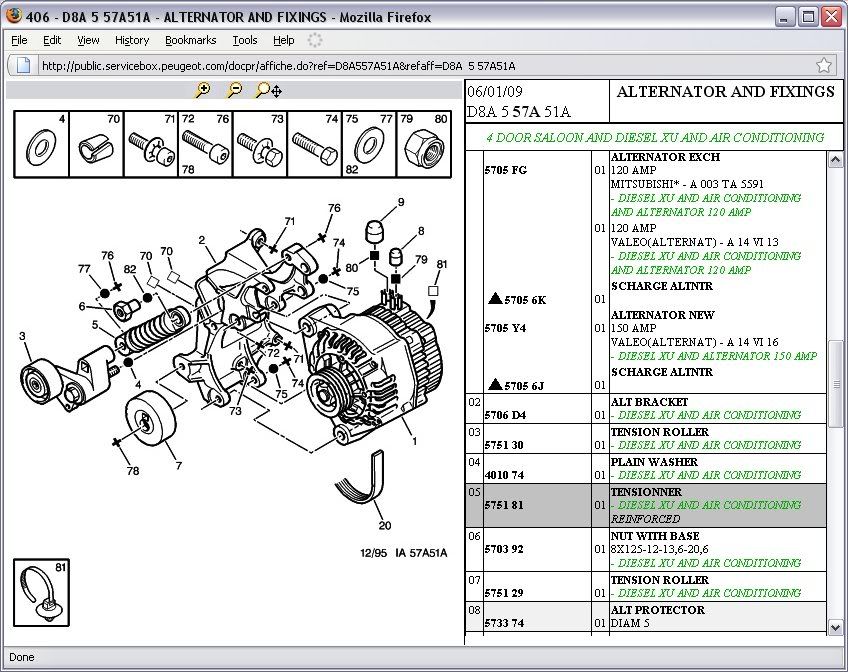This screenshot has width=848, height=672.
Task: Click the parts list scroll down arrow
Action: tap(835, 627)
